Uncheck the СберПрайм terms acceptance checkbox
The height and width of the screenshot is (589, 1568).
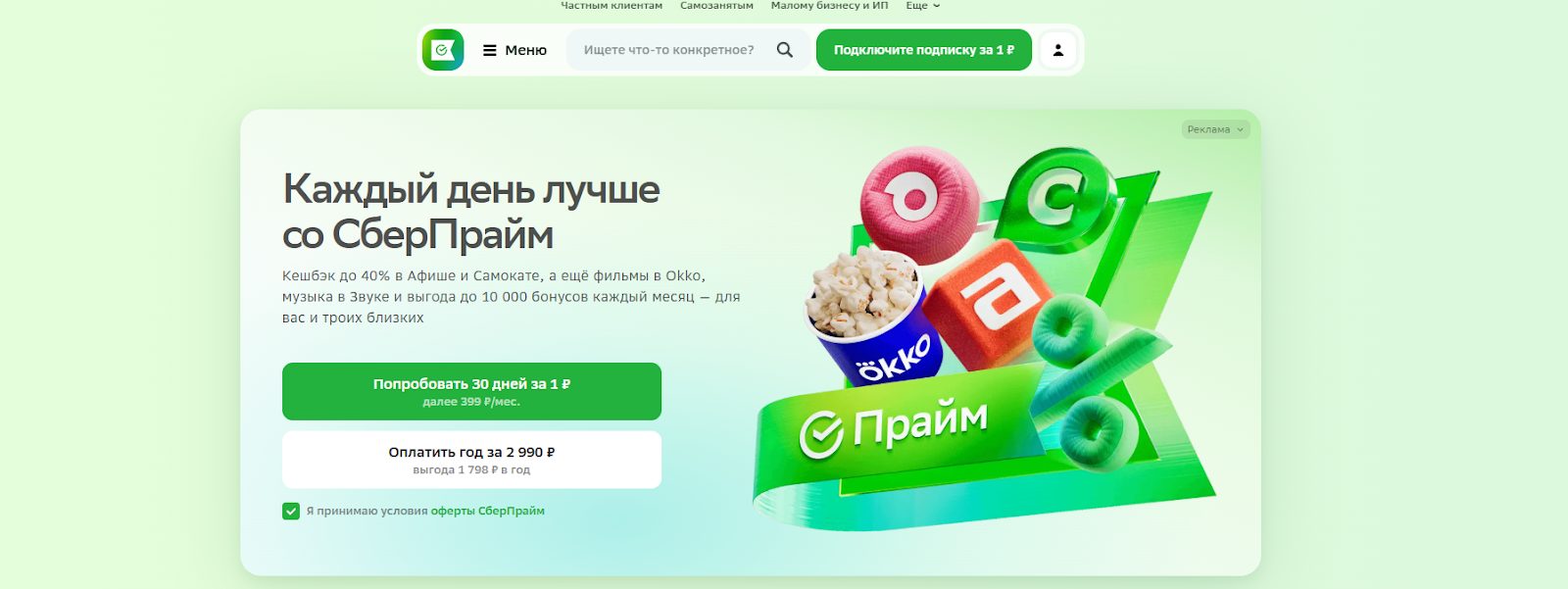click(x=291, y=511)
